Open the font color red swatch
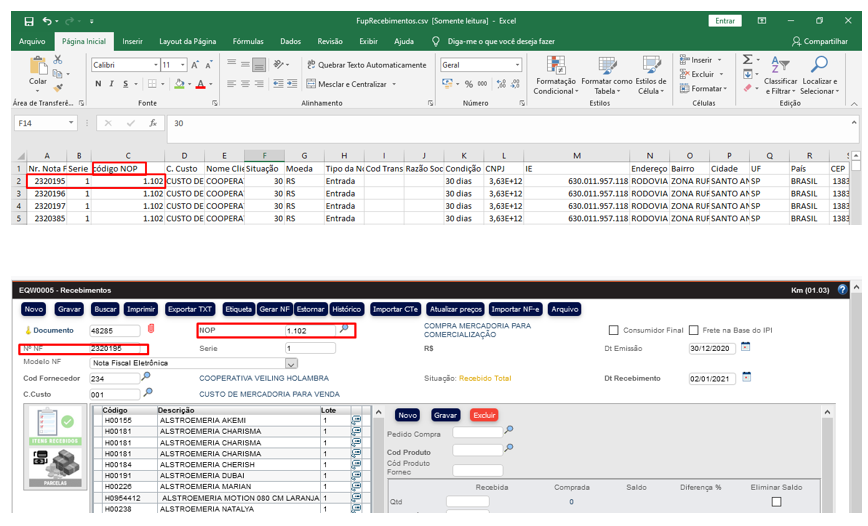 tap(202, 84)
